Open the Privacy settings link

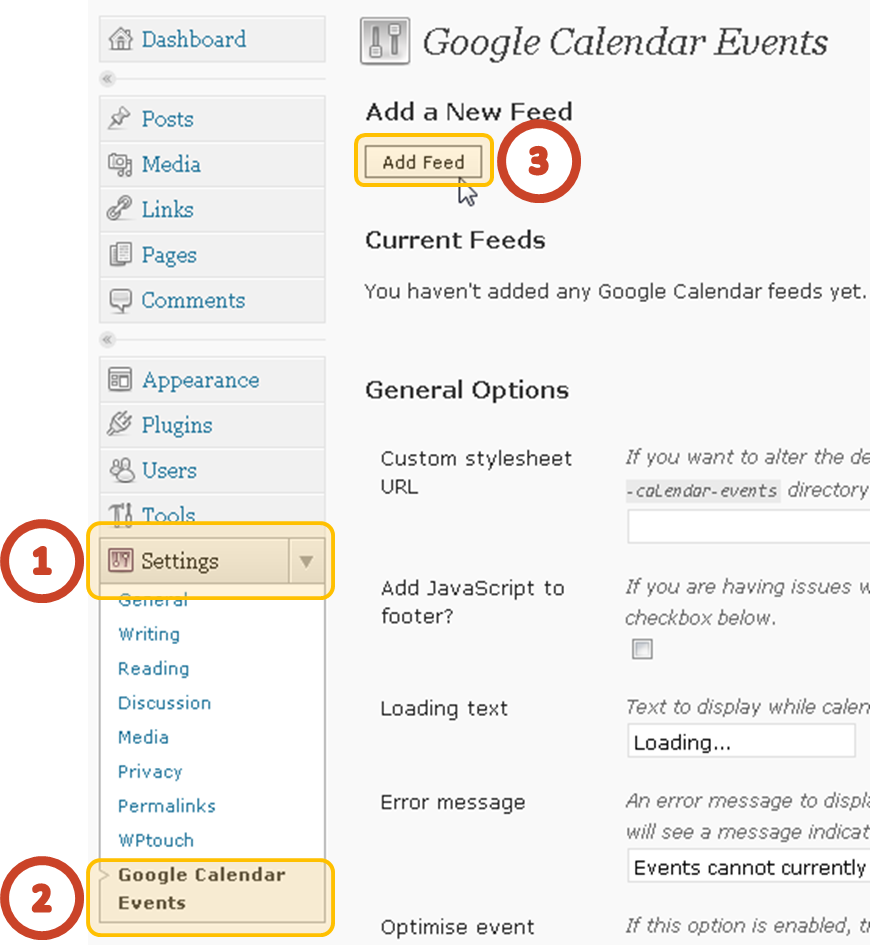click(150, 771)
